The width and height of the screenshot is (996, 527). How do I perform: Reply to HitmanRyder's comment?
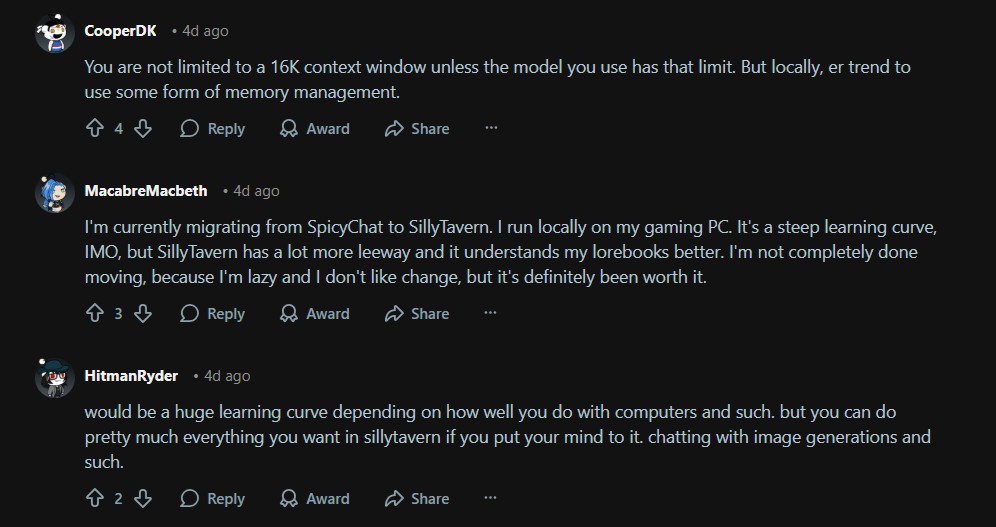(213, 499)
